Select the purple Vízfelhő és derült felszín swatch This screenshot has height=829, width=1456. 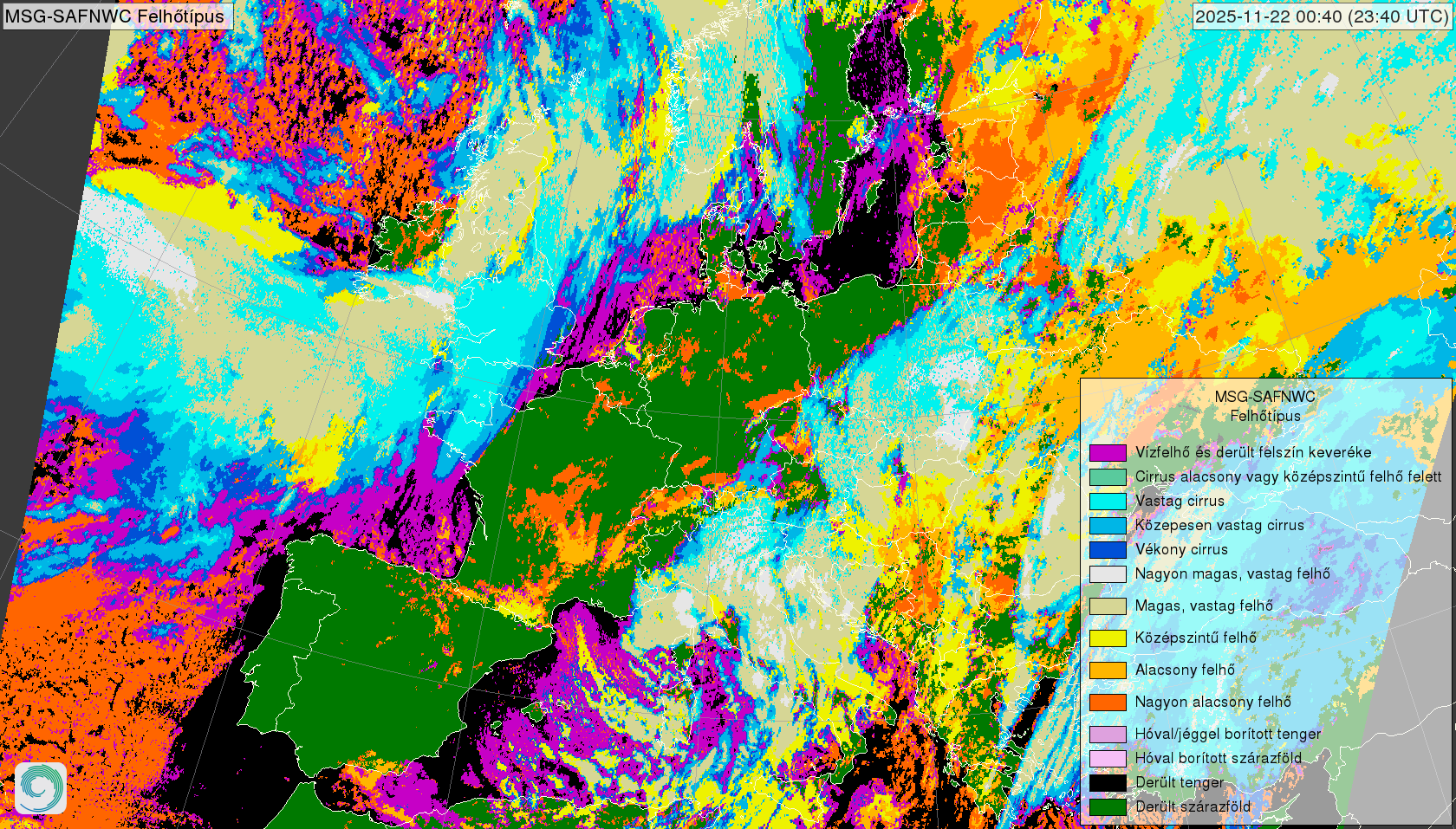click(1107, 452)
